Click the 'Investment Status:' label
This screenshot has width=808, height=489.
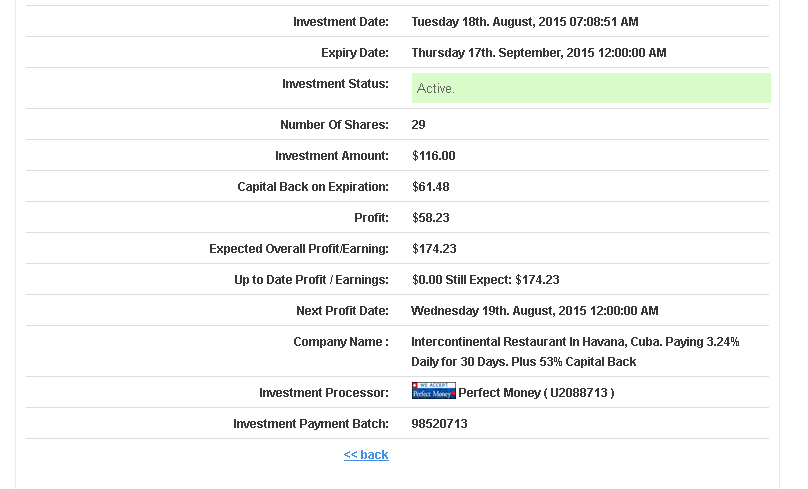click(x=335, y=84)
